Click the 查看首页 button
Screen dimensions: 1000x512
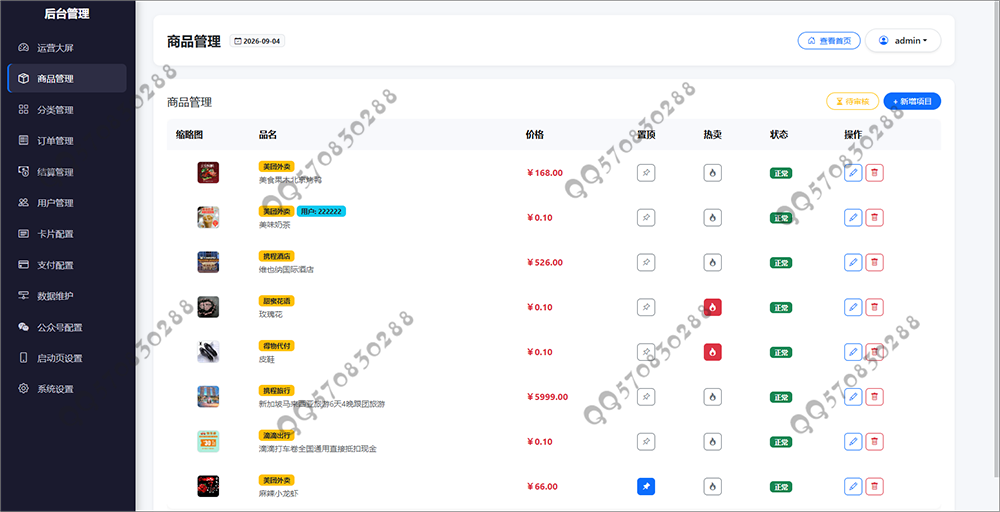[829, 41]
